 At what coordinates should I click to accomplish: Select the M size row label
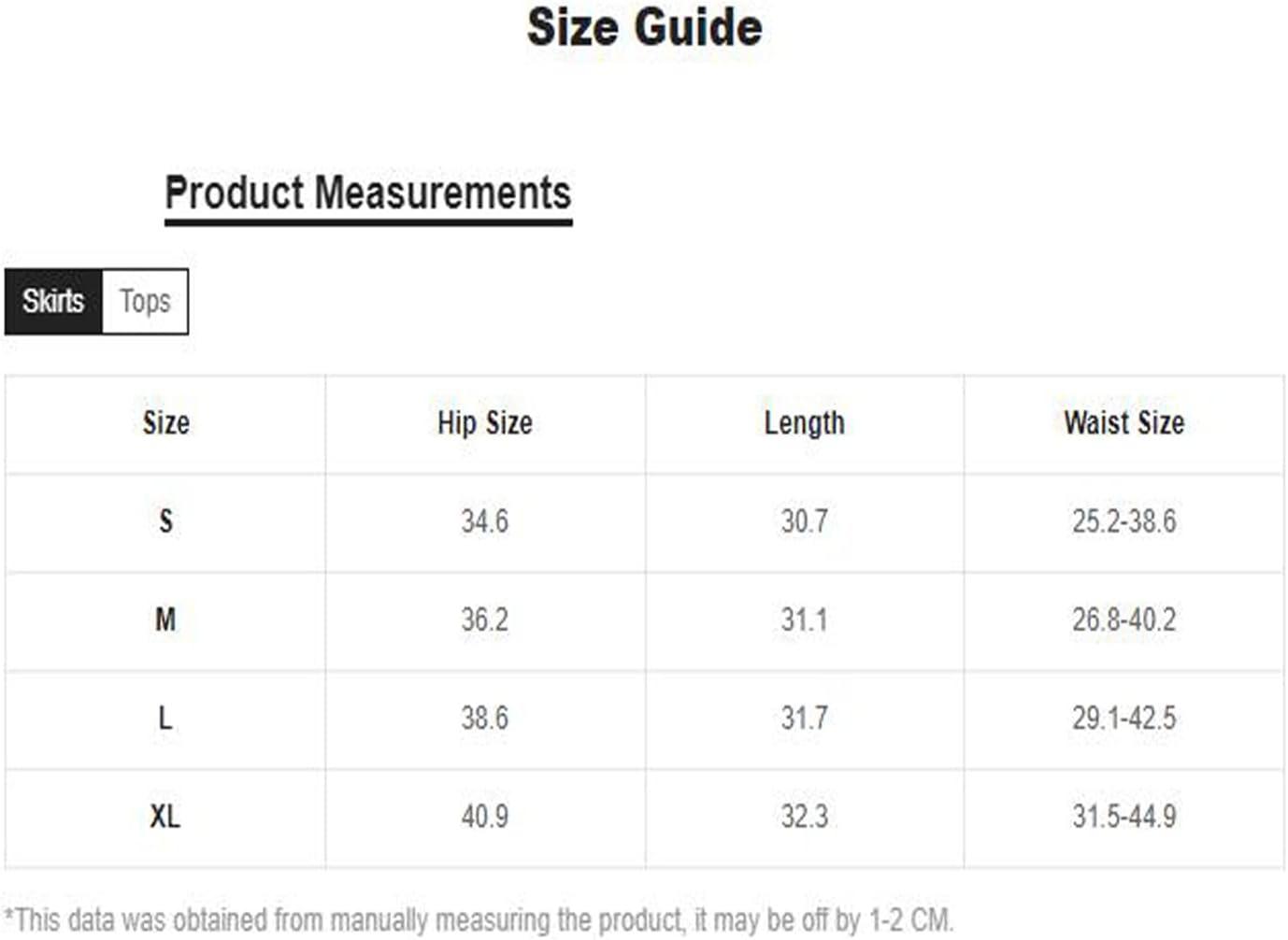pos(165,620)
